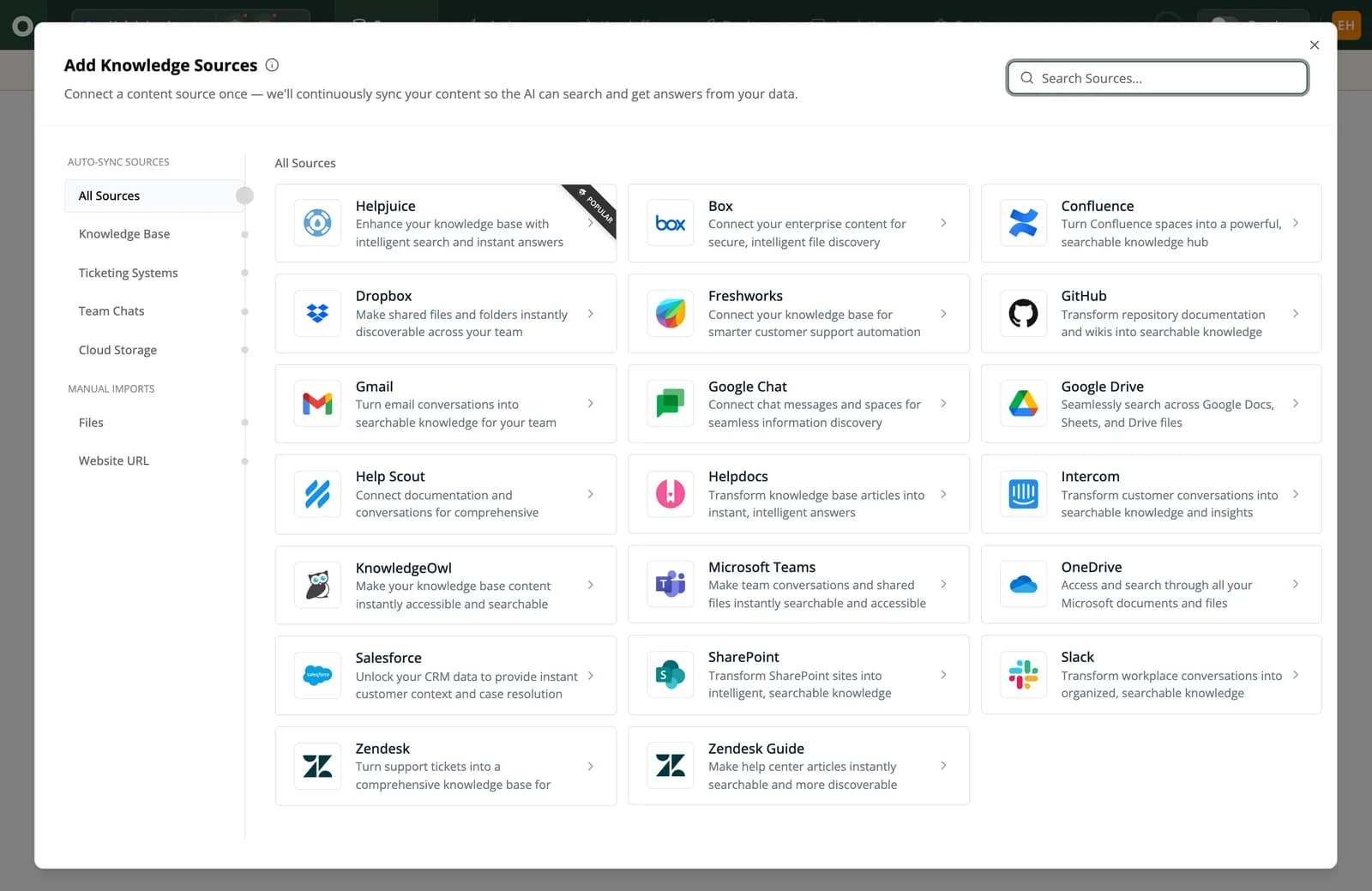Click the SharePoint title text
The width and height of the screenshot is (1372, 891).
743,657
